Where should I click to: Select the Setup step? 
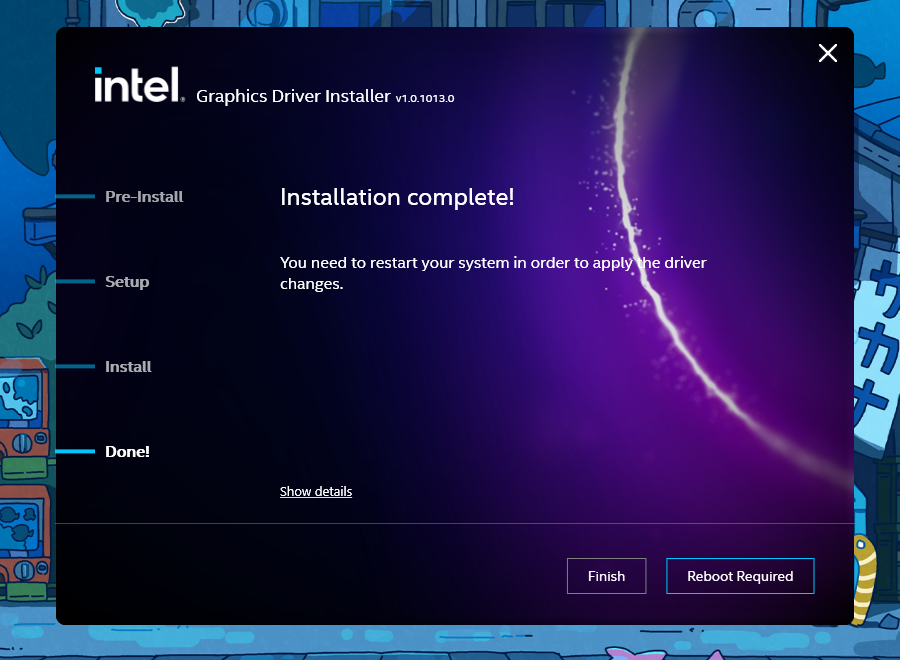point(127,282)
